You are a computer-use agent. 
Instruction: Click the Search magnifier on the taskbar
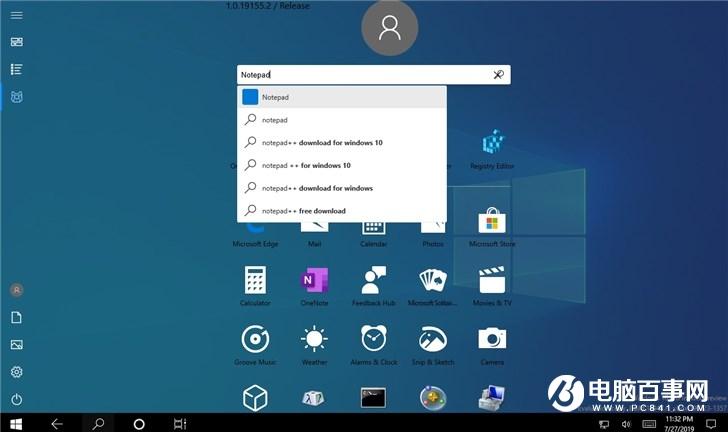tap(98, 424)
